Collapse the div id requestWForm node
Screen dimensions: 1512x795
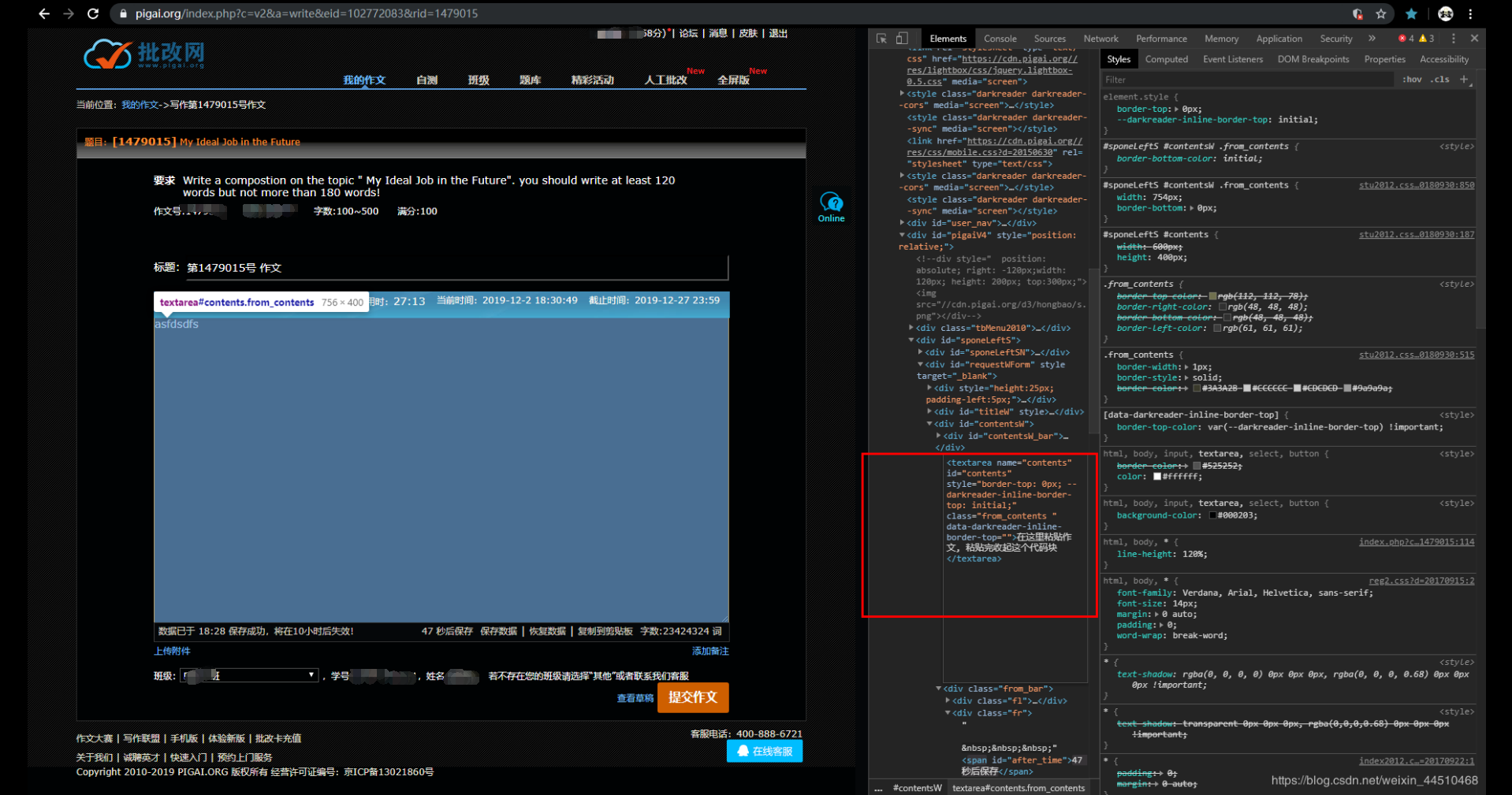coord(920,365)
